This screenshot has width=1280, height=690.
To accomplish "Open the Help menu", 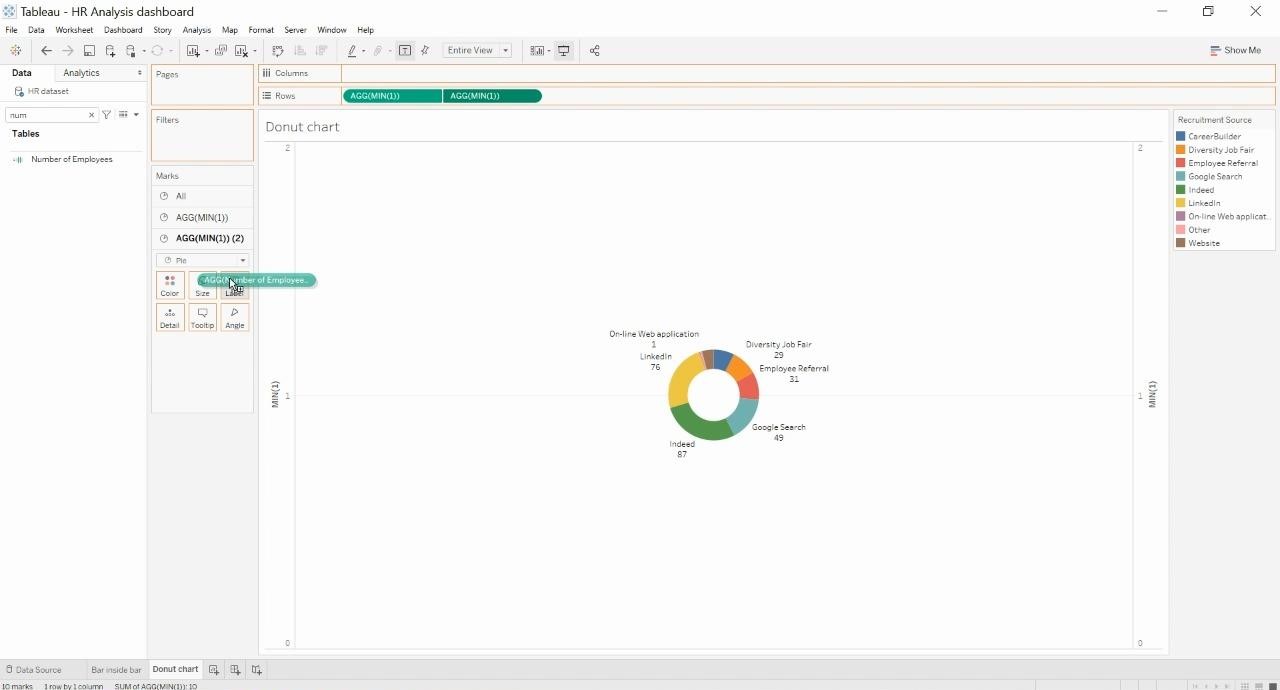I will 365,30.
